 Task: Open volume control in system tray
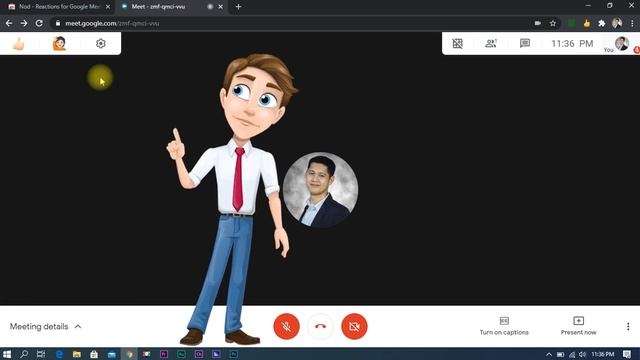(582, 354)
